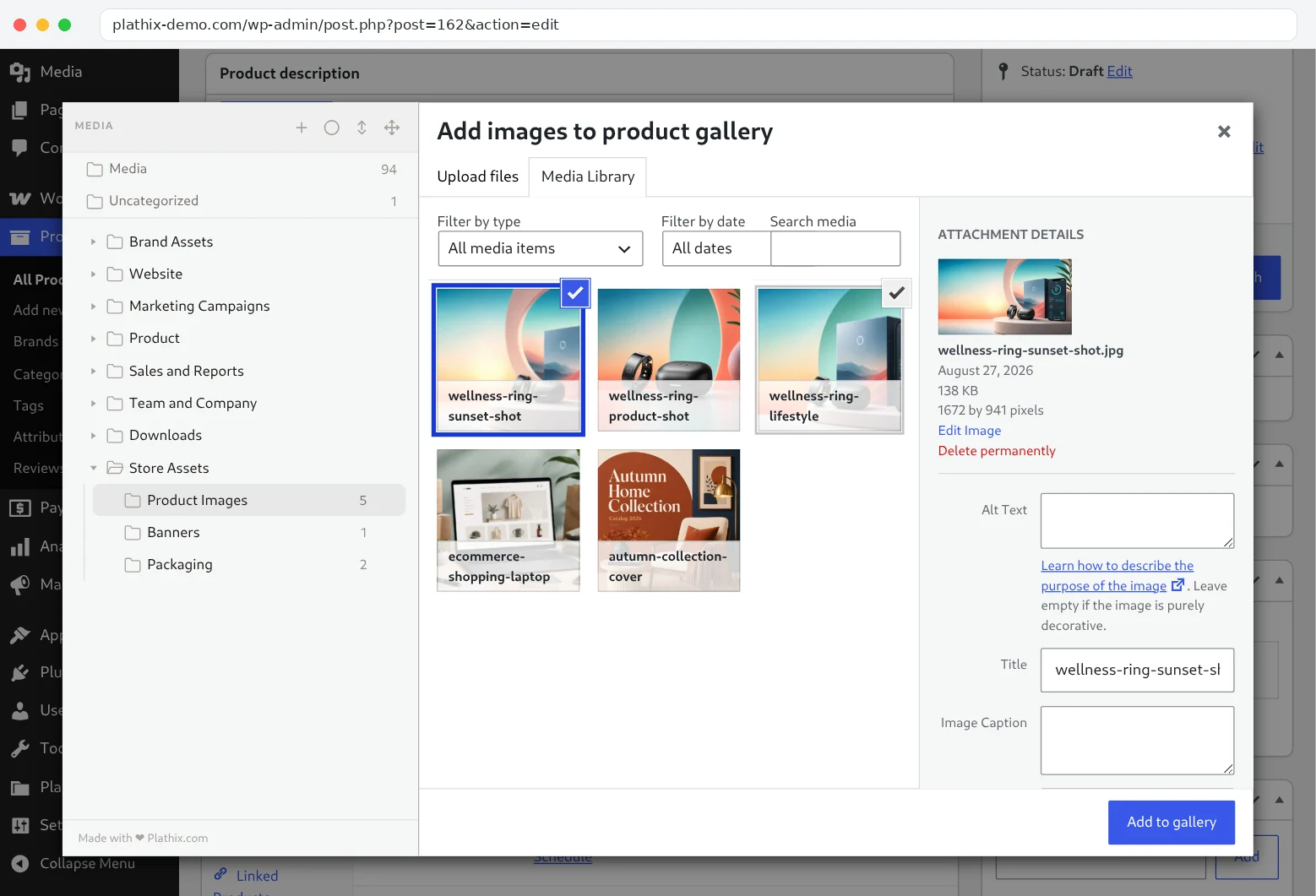This screenshot has width=1316, height=896.
Task: Select the autumn-collection-cover thumbnail
Action: (x=669, y=520)
